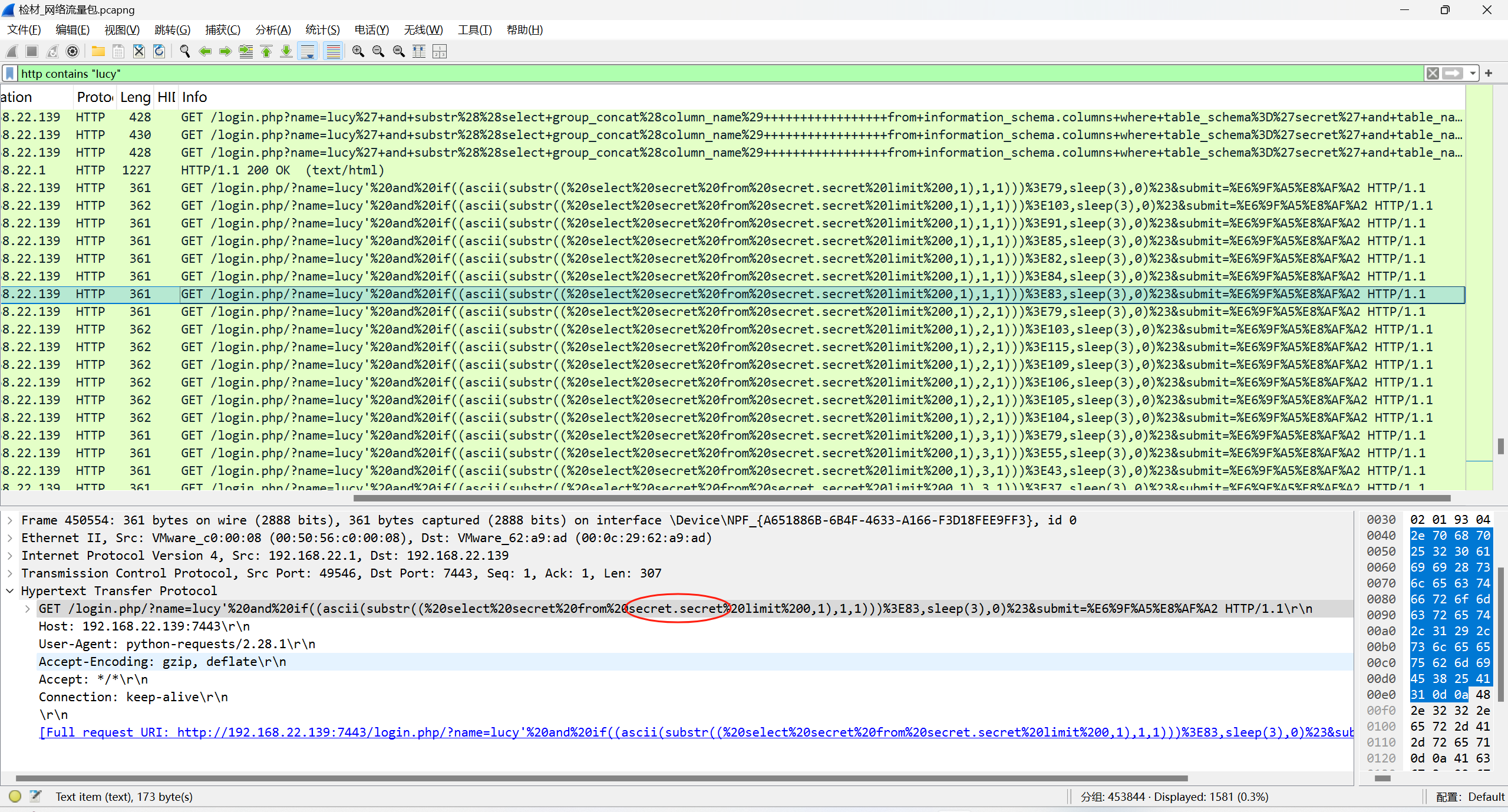Go to the first packet arrow icon
1508x812 pixels.
pyautogui.click(x=266, y=52)
